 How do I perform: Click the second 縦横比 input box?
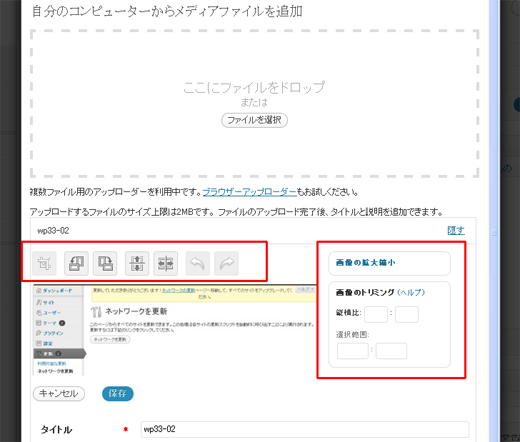click(x=407, y=314)
